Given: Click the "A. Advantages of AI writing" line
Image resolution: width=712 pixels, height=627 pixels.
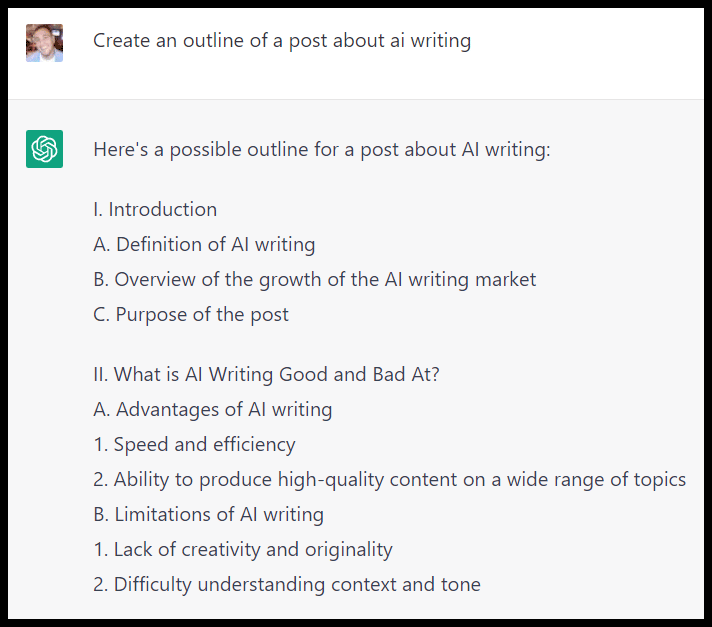Looking at the screenshot, I should [x=213, y=409].
